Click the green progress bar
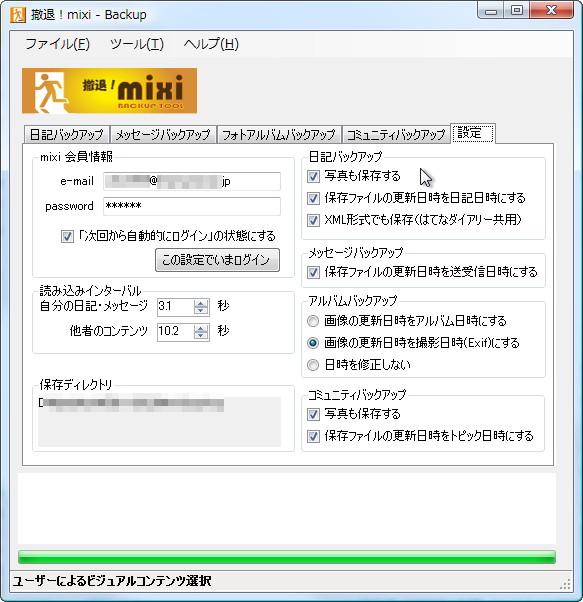The width and height of the screenshot is (583, 602). [x=287, y=557]
